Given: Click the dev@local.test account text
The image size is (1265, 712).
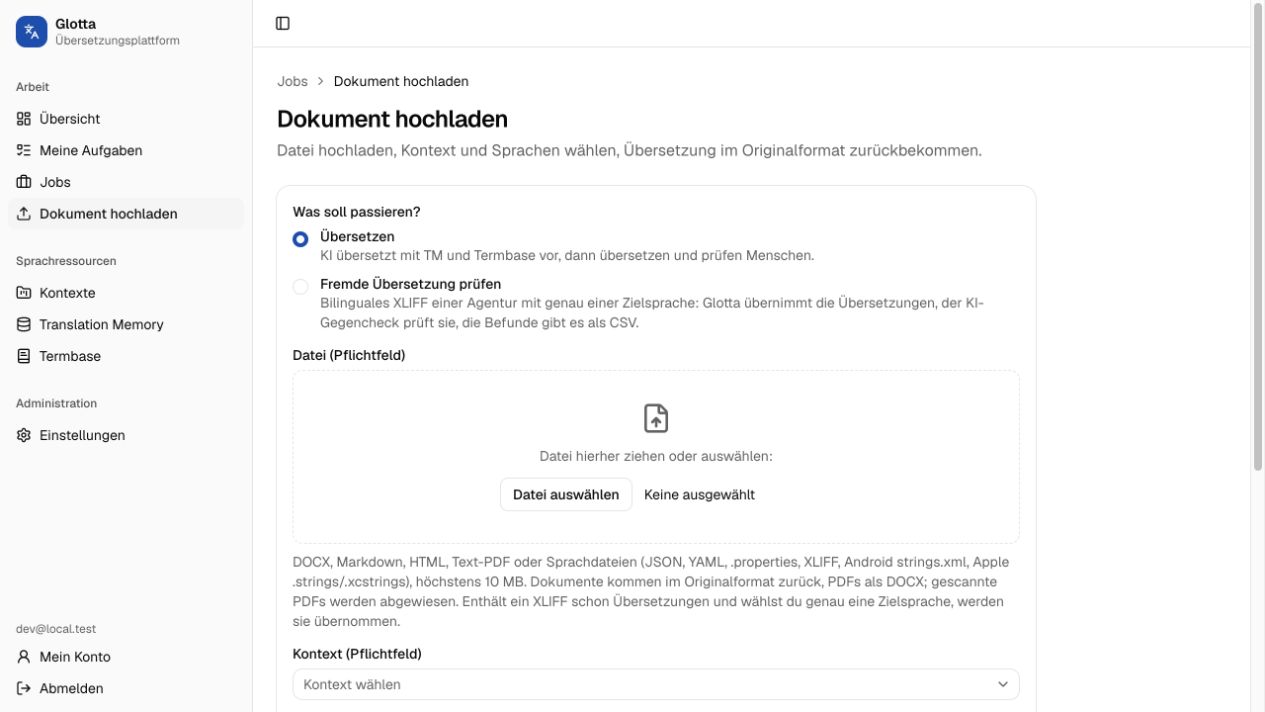Looking at the screenshot, I should (x=56, y=629).
